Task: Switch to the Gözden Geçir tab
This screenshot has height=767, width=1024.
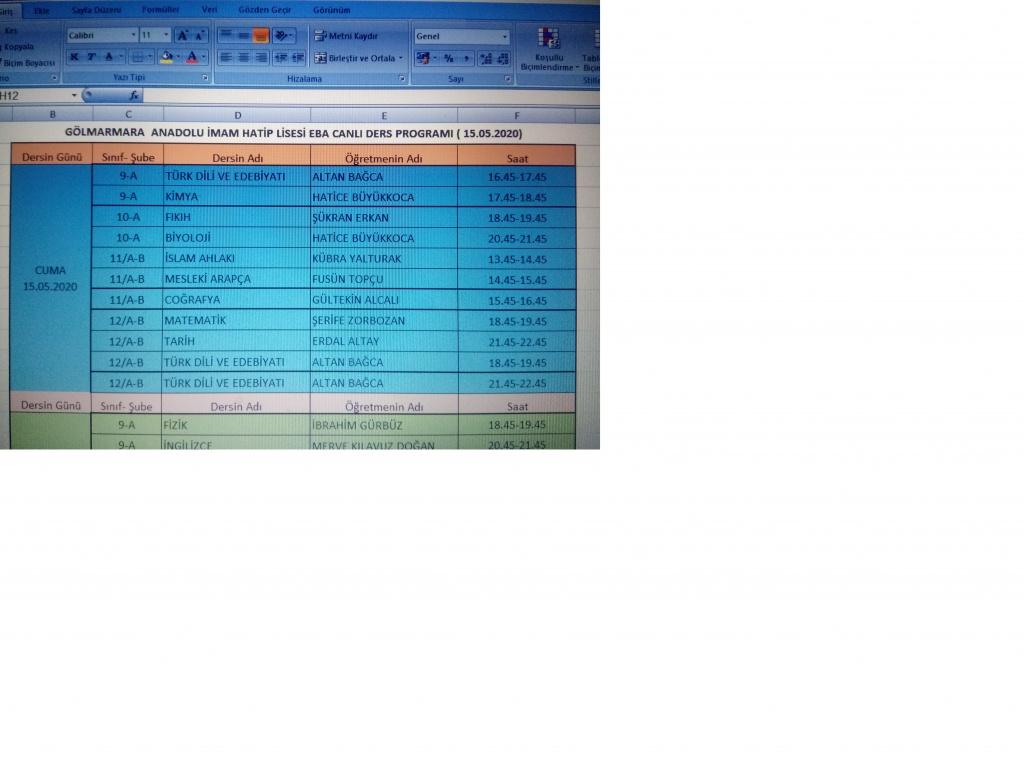Action: [265, 9]
